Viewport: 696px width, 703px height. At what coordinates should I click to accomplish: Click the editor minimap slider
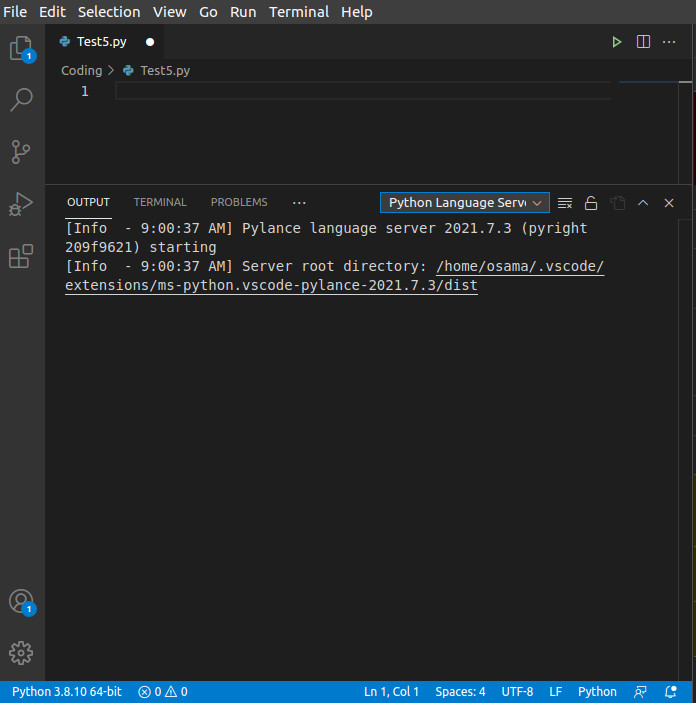[649, 82]
